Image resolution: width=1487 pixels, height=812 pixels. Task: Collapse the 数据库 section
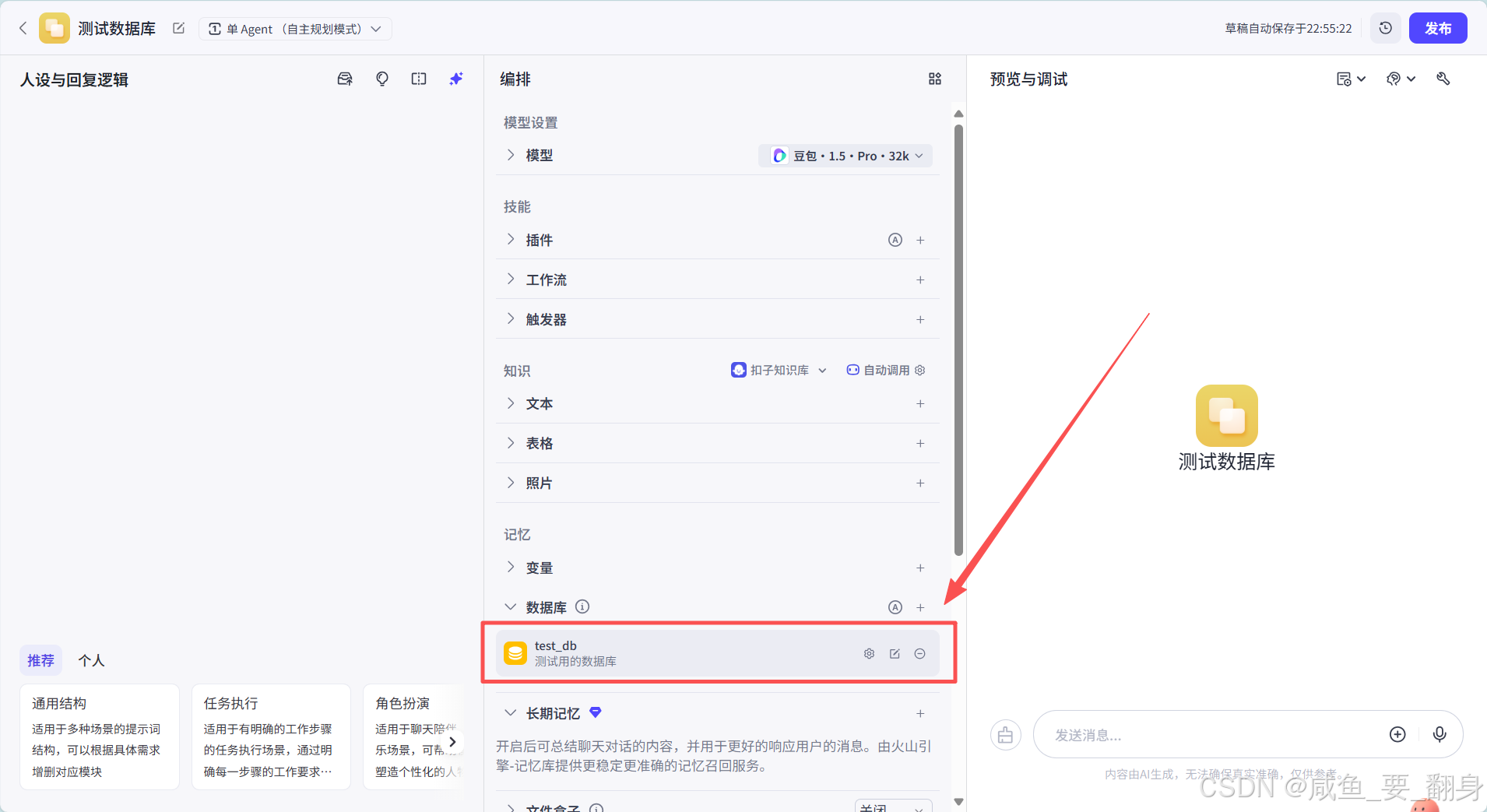point(511,607)
